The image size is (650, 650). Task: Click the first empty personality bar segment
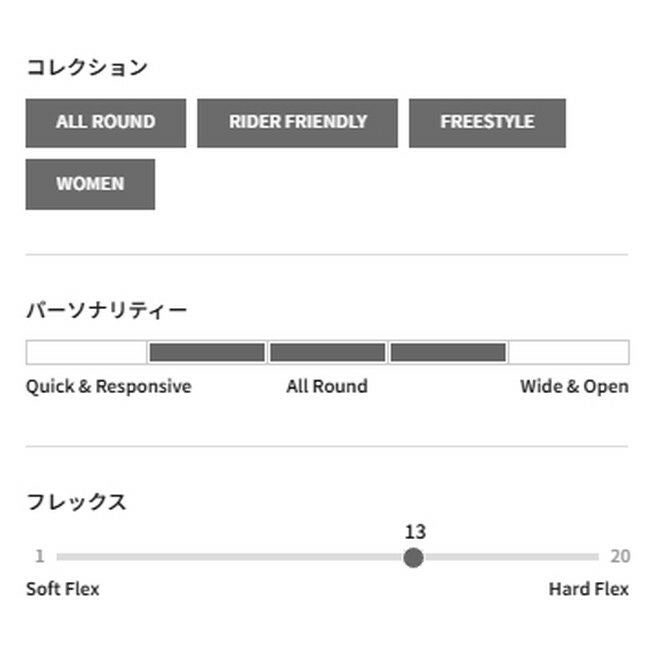click(87, 352)
